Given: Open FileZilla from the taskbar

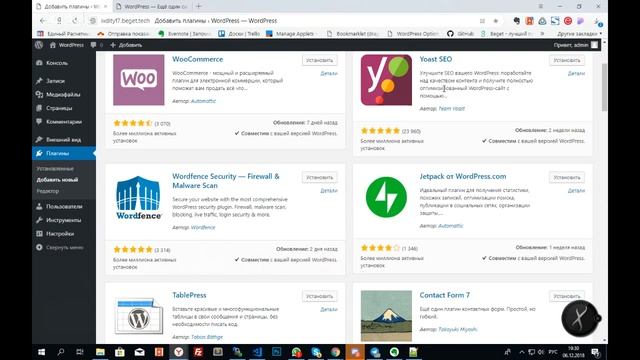Looking at the screenshot, I should 198,352.
